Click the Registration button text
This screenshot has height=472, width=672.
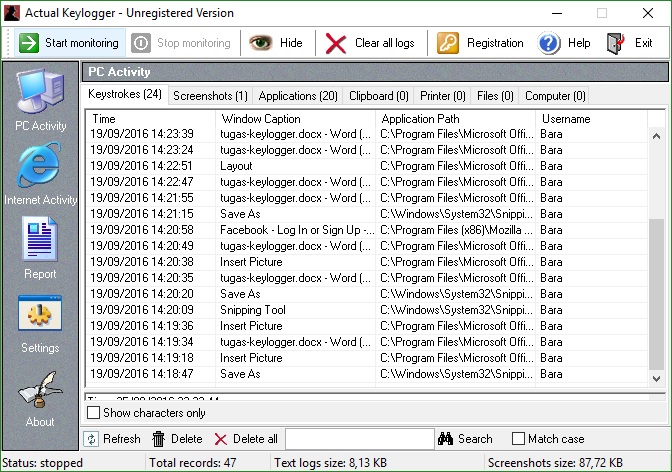(x=495, y=43)
